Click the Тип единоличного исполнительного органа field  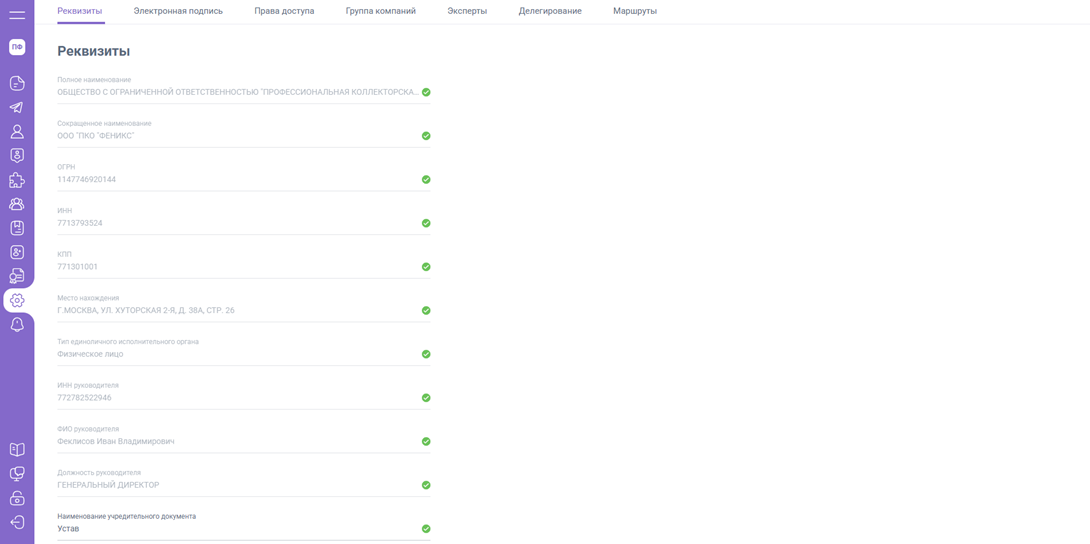click(x=235, y=354)
